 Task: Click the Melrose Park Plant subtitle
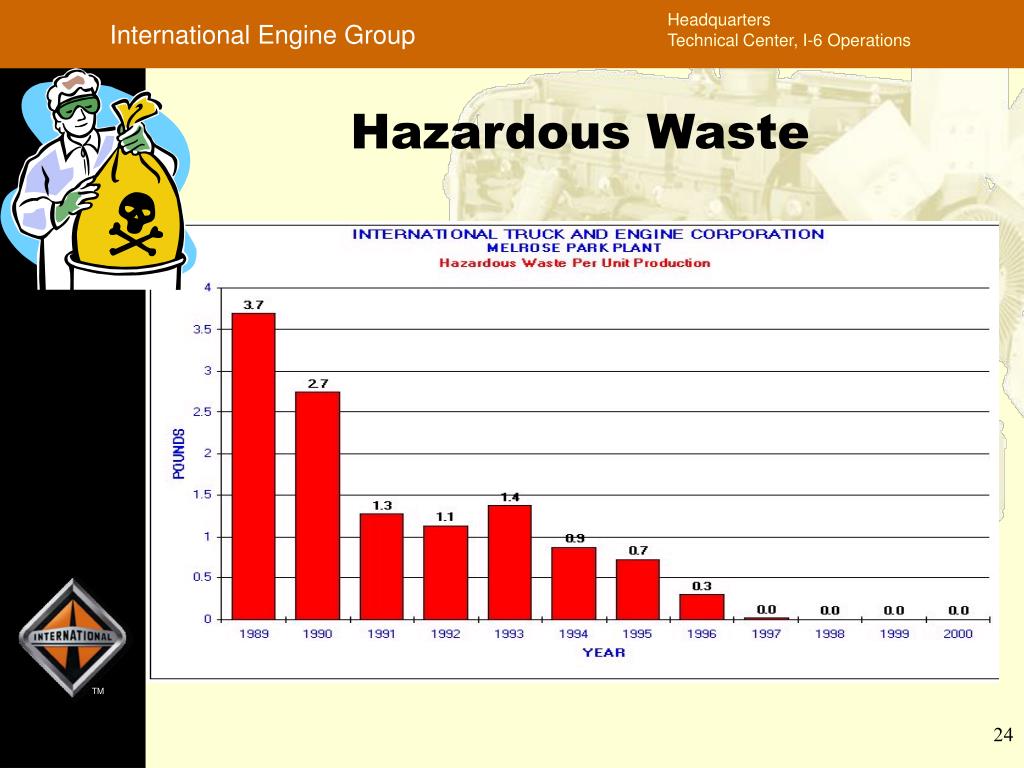pyautogui.click(x=574, y=248)
